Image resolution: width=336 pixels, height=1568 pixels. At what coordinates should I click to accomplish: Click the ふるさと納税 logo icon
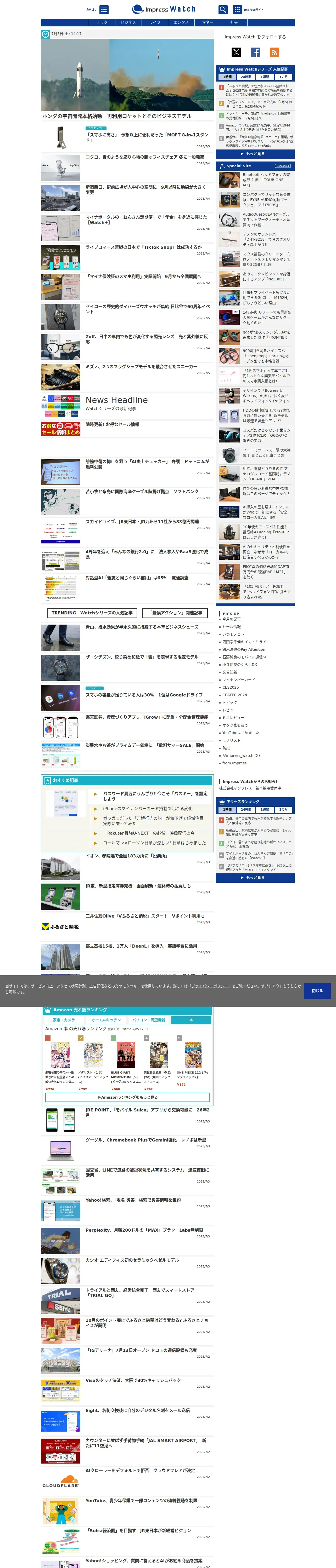click(60, 926)
